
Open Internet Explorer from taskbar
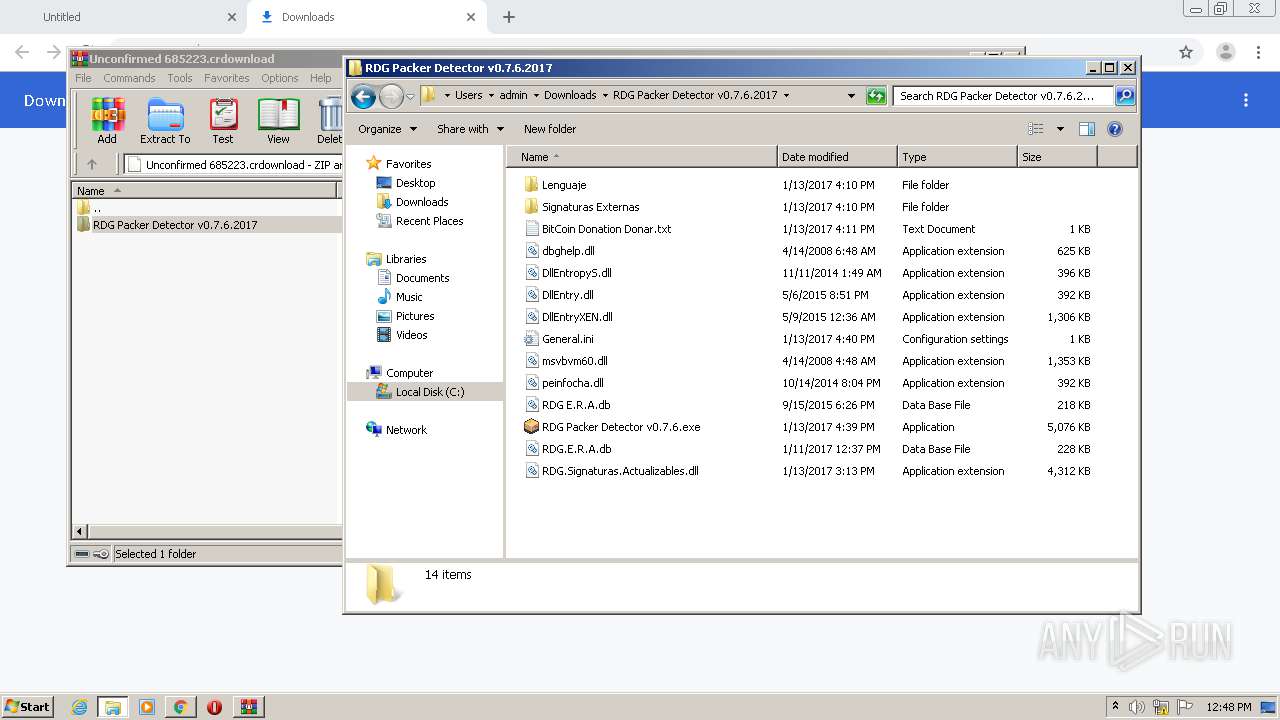(x=79, y=707)
